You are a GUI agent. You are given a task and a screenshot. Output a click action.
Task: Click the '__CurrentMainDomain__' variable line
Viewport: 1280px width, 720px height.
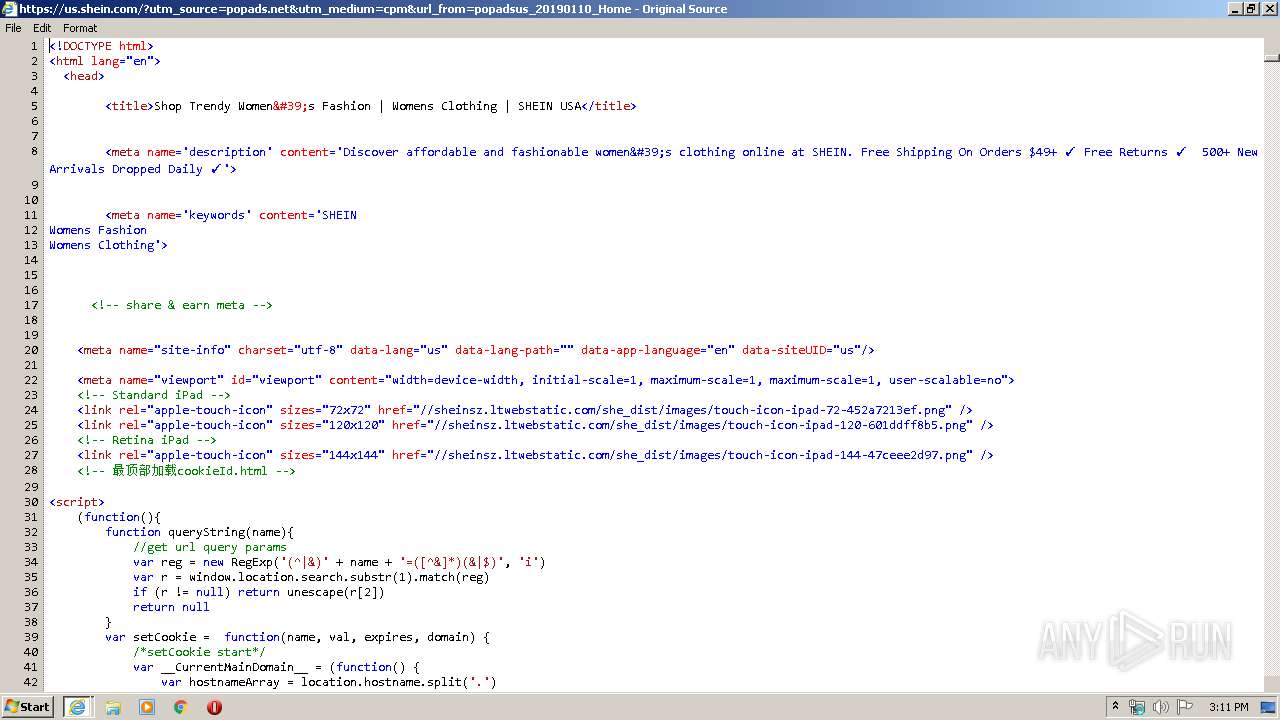pos(276,667)
